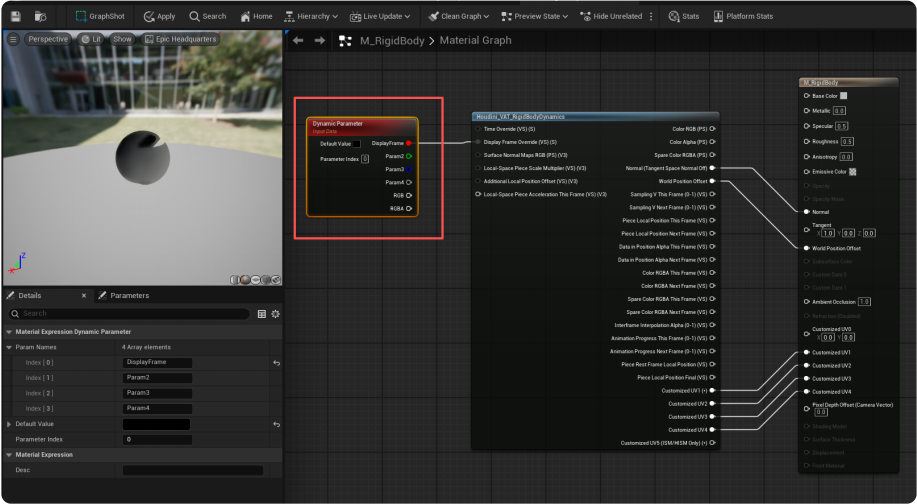
Task: Collapse the Param Names array
Action: 9,346
